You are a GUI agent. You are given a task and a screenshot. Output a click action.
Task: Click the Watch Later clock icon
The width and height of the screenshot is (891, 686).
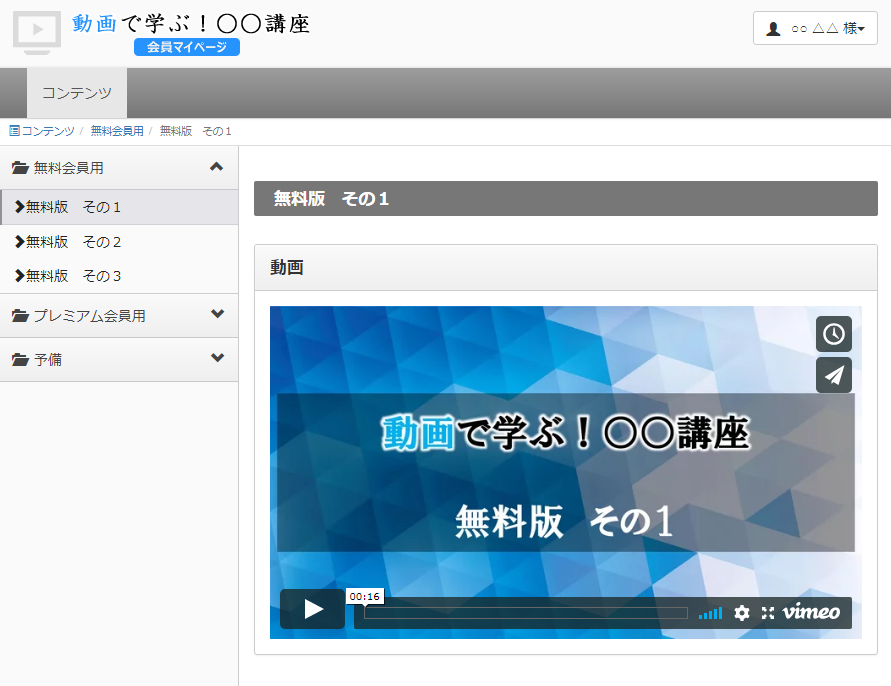coord(834,334)
